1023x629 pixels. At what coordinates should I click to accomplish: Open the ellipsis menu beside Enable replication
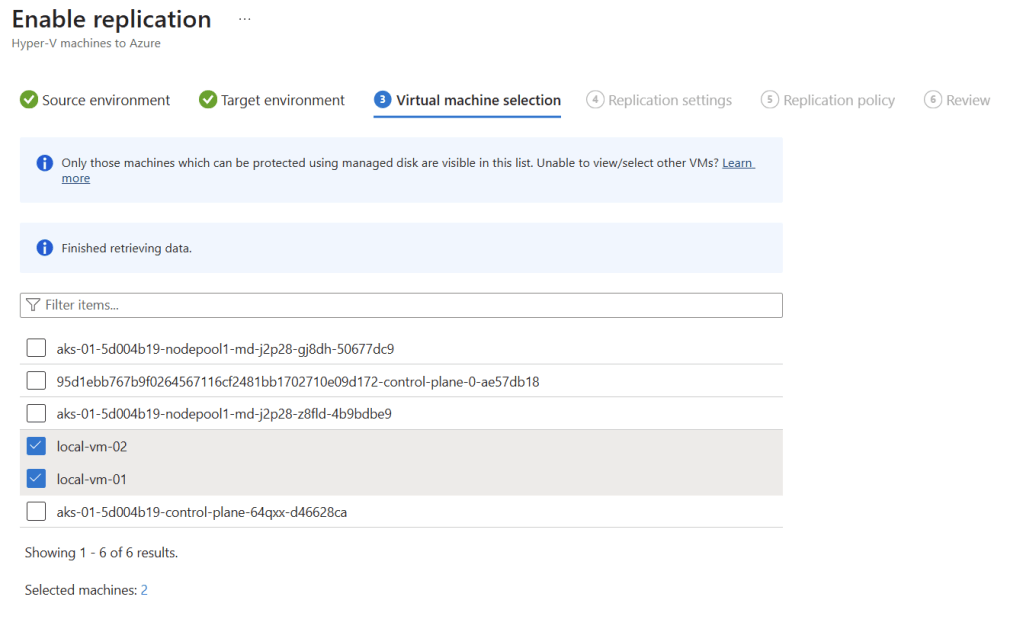click(244, 20)
